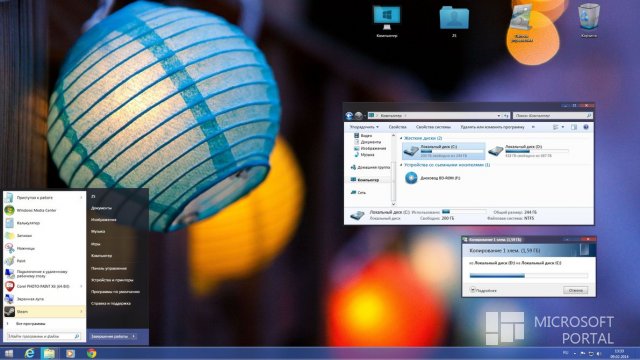
Task: Open File Explorer from the taskbar
Action: [49, 353]
